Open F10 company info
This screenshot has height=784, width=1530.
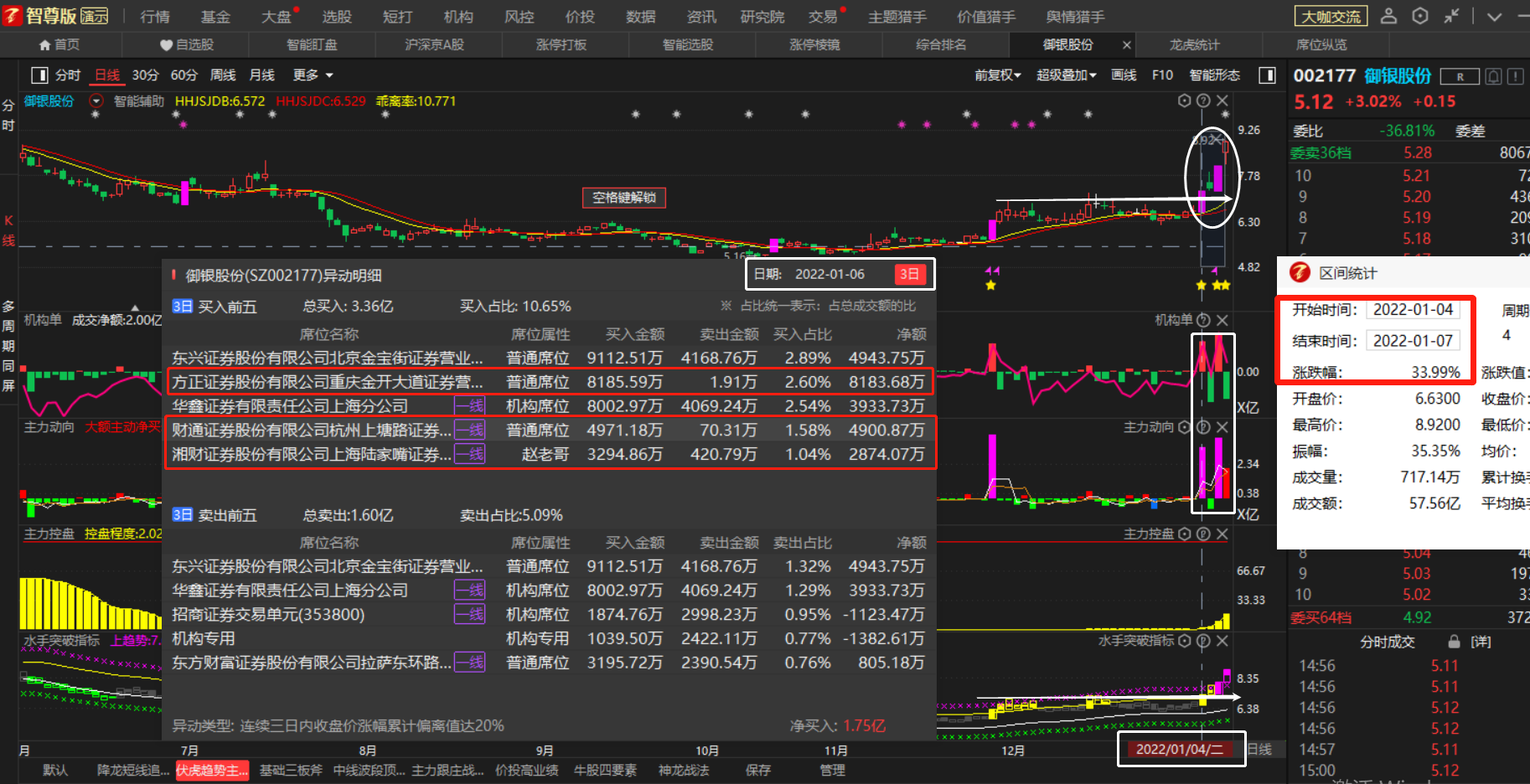[x=1163, y=75]
